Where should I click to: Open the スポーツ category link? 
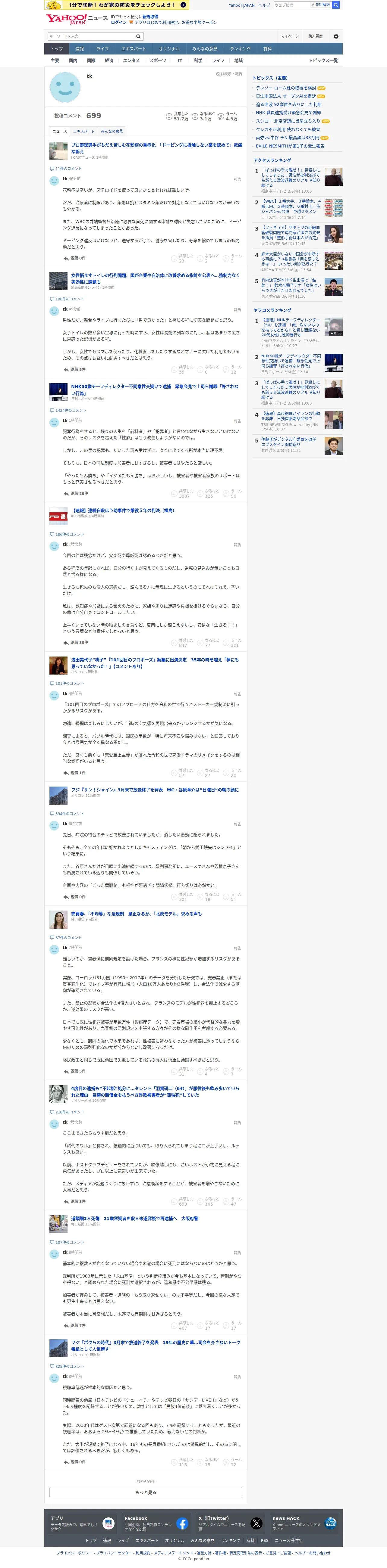coord(158,61)
